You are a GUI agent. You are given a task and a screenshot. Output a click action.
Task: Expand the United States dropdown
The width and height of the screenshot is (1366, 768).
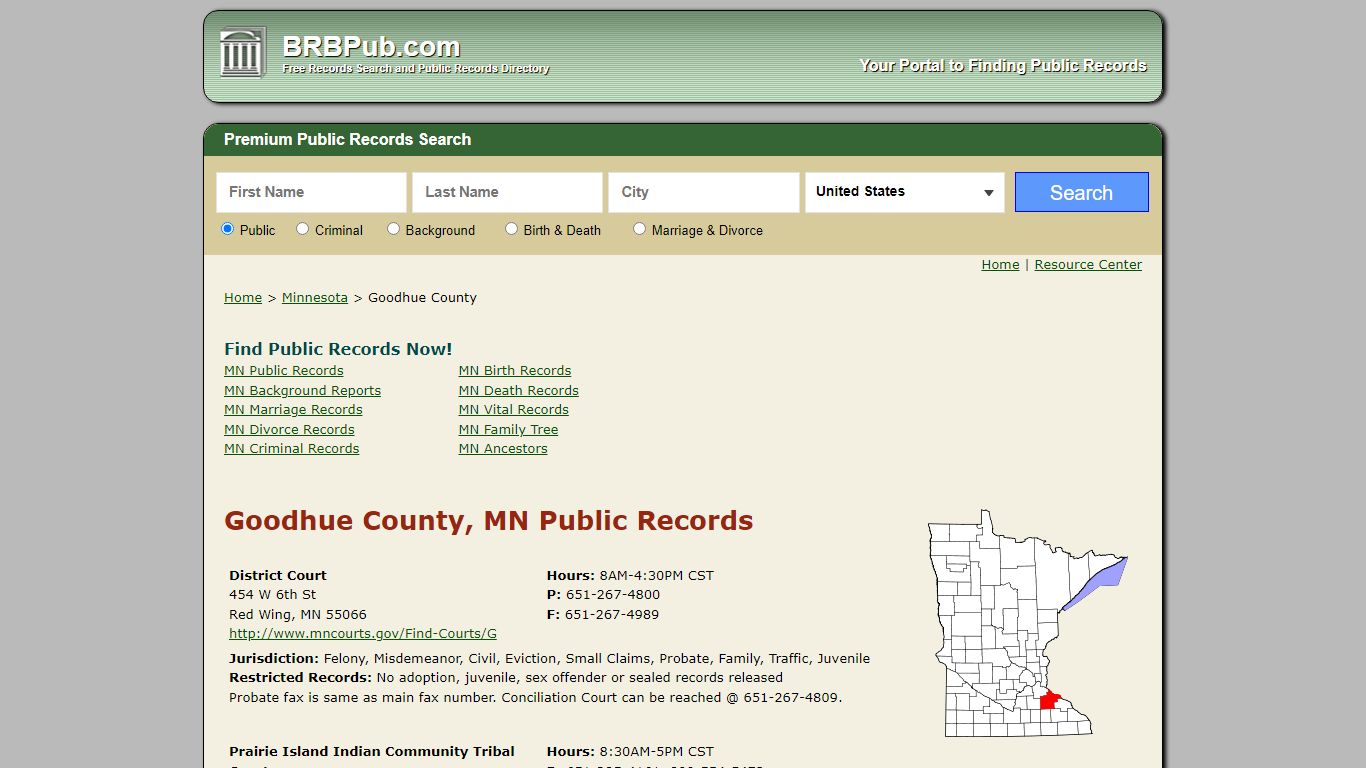(x=904, y=192)
